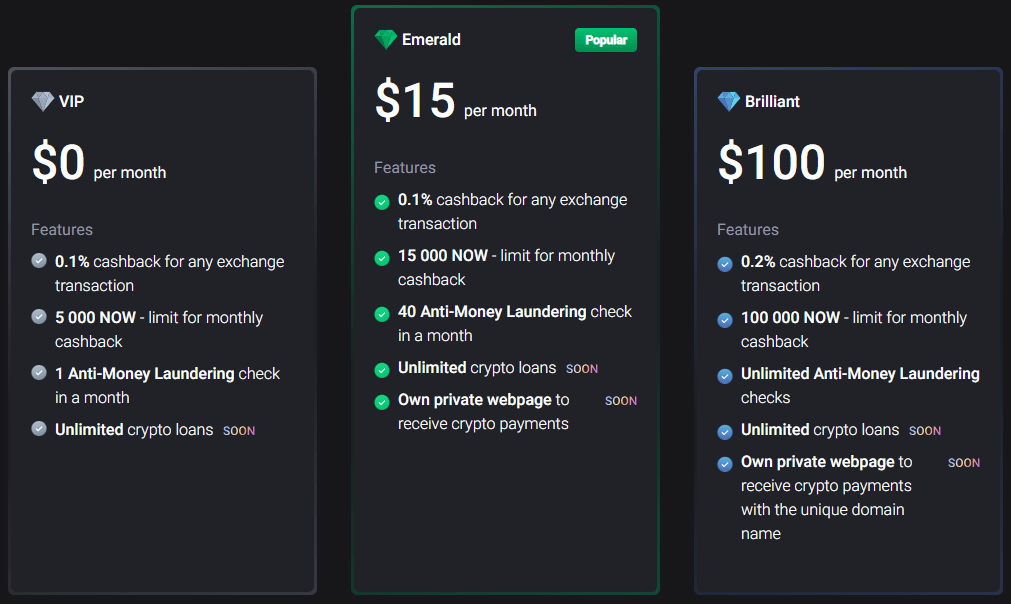Image resolution: width=1011 pixels, height=604 pixels.
Task: Click SOON label on Emerald private webpage feature
Action: pyautogui.click(x=620, y=400)
